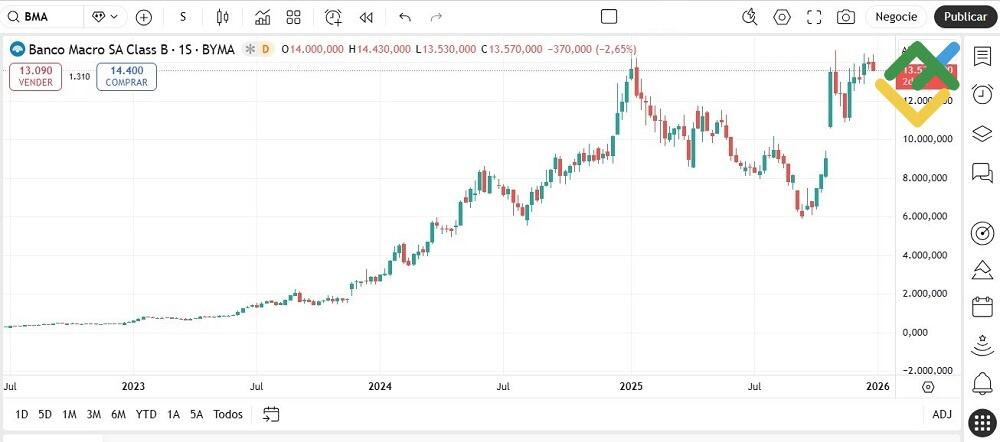Select the 1D time range
The image size is (1000, 442).
pyautogui.click(x=22, y=415)
